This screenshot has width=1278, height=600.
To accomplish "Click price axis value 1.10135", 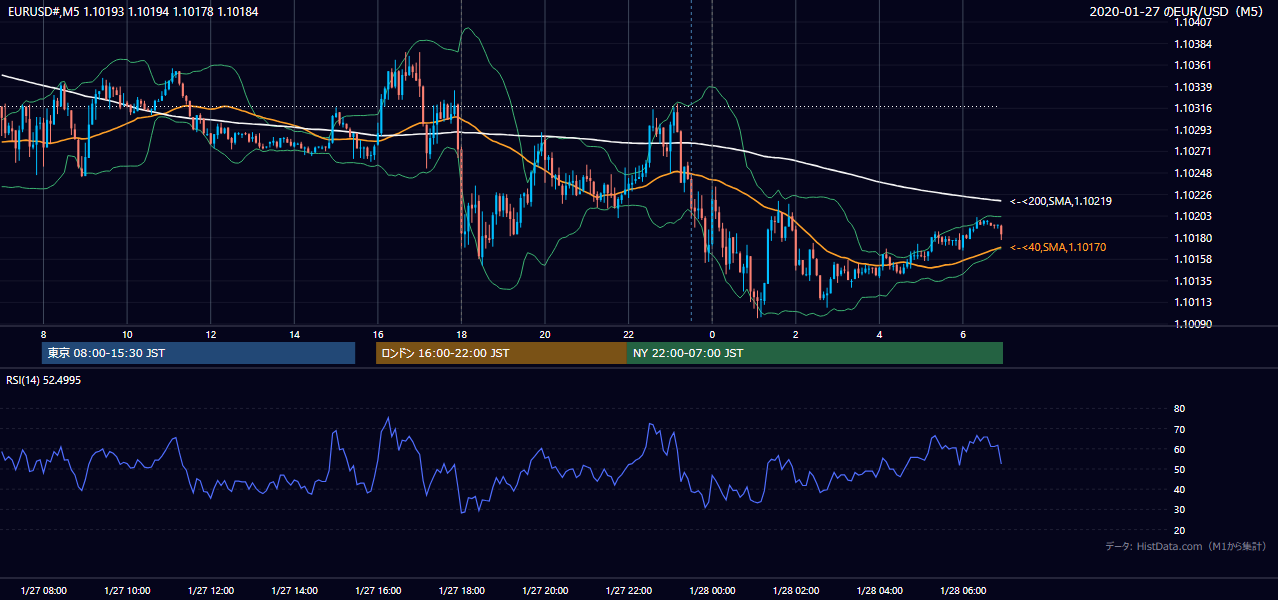I will coord(1193,281).
